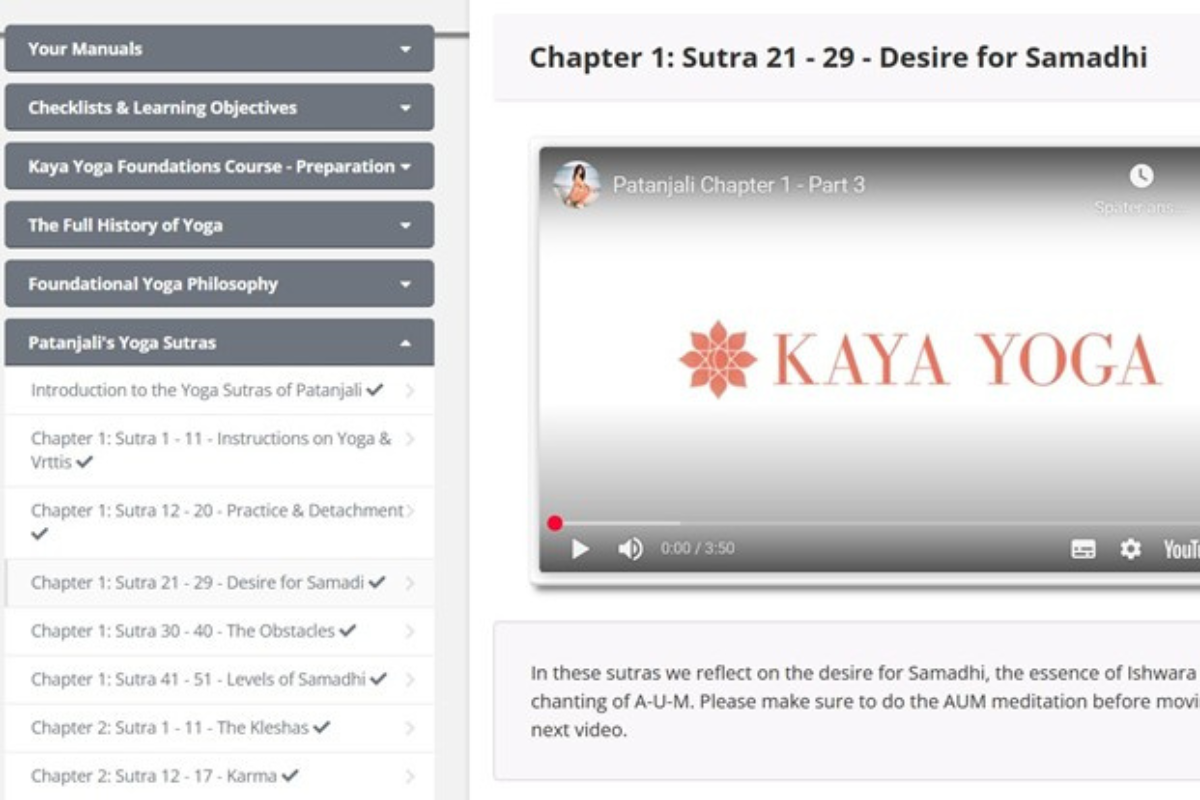Screen dimensions: 1200x800
Task: Toggle checkmark on Sutra 41 - 51 lesson
Action: (x=378, y=679)
